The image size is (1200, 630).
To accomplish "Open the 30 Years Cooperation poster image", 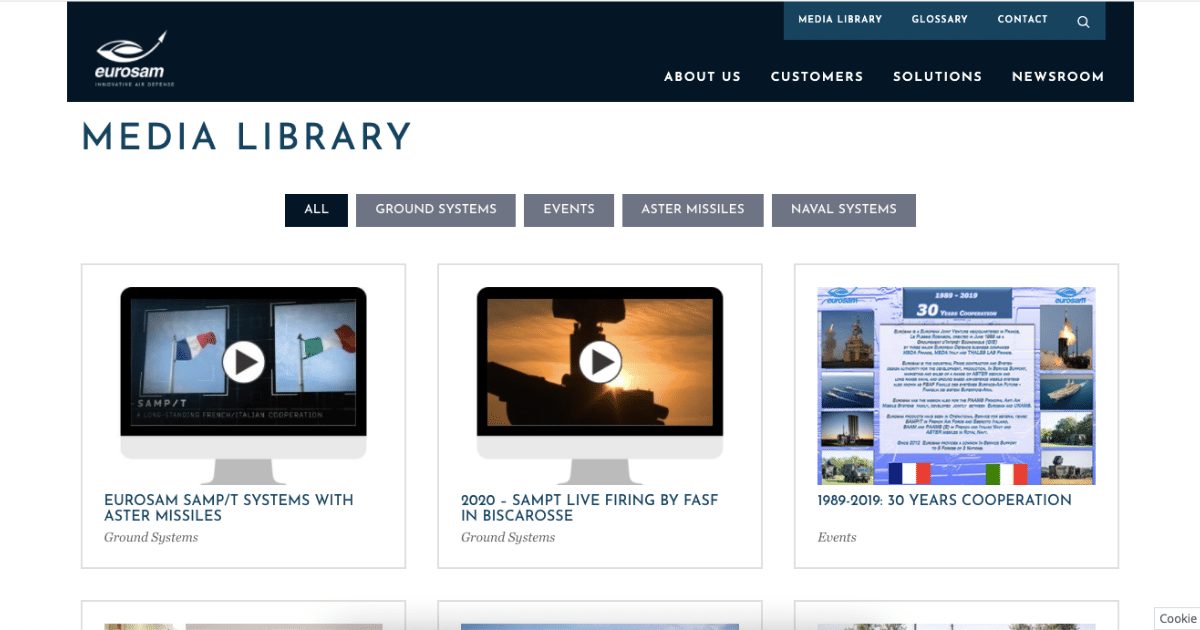I will pos(956,386).
